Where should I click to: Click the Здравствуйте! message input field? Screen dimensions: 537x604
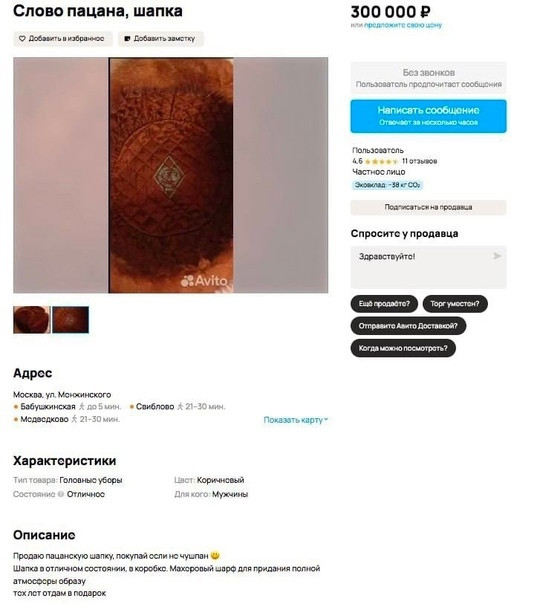pyautogui.click(x=428, y=267)
